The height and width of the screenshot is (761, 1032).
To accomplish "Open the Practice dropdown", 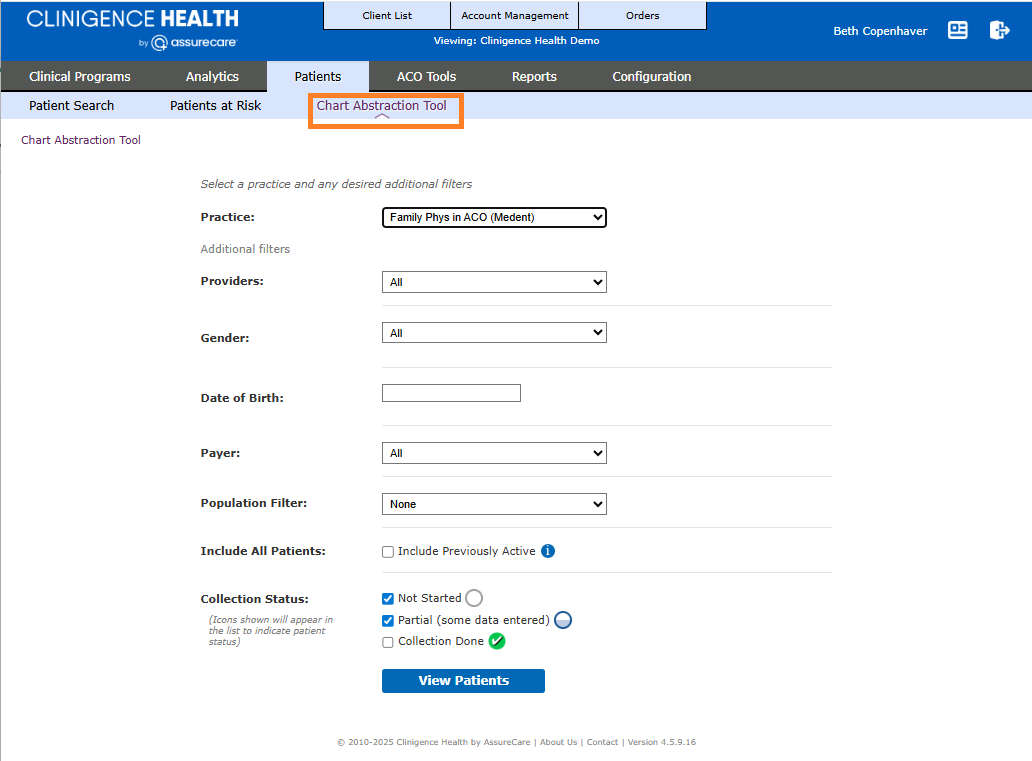I will [494, 217].
